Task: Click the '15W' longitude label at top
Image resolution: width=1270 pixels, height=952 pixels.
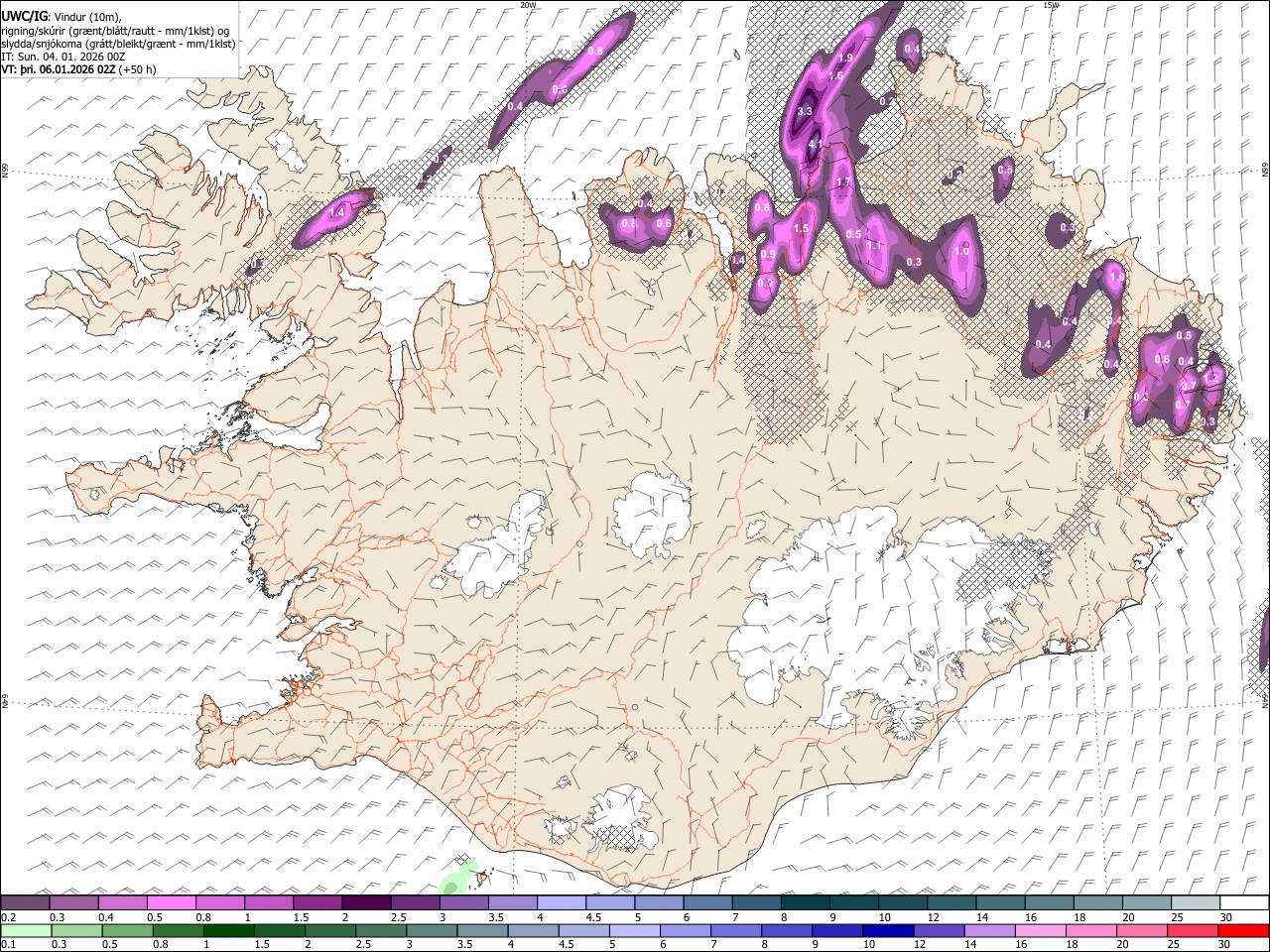Action: [1051, 5]
